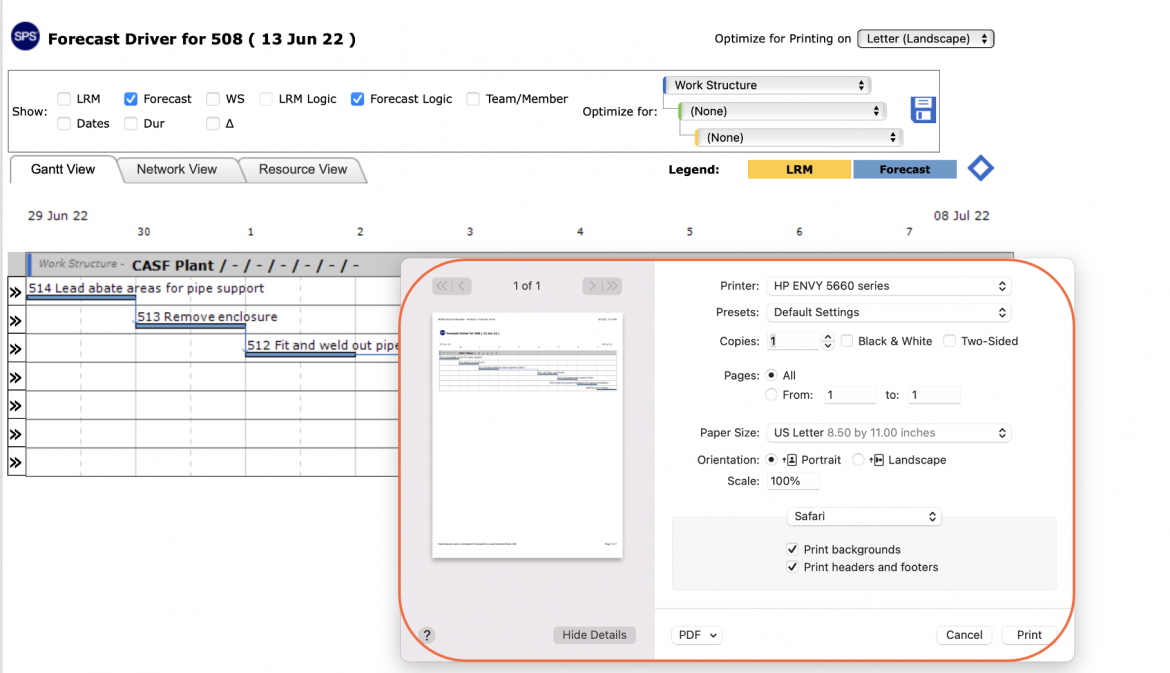Click the 08 Jul 22 end date label
The height and width of the screenshot is (673, 1170).
point(961,216)
